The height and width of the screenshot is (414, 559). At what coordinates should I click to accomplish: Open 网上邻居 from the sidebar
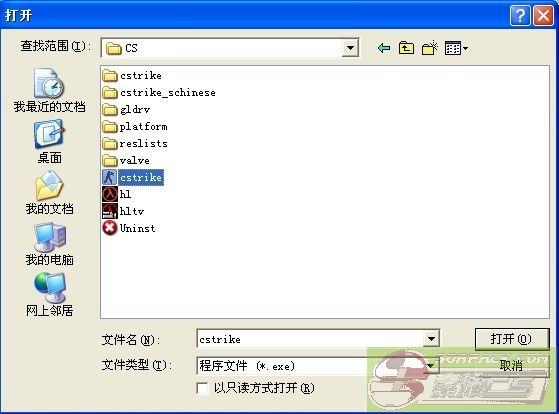(49, 295)
